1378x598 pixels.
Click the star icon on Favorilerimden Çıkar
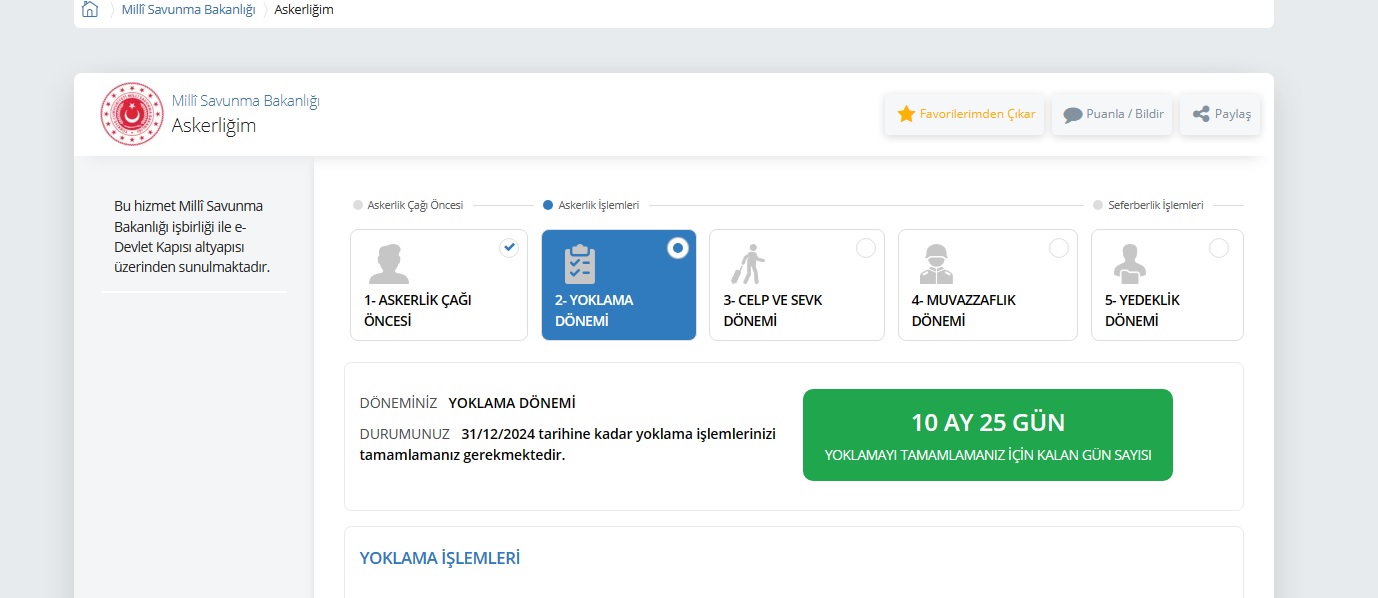click(906, 114)
